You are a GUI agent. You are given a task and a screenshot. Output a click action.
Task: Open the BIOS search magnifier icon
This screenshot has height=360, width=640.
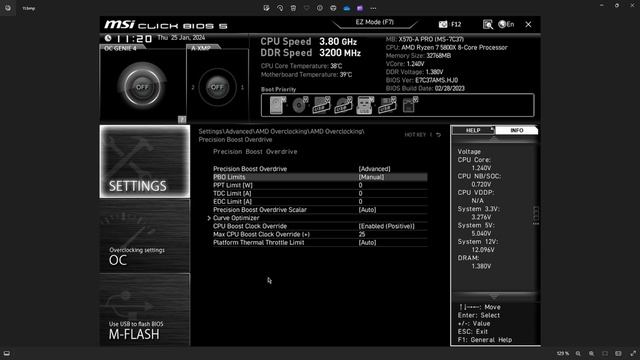[x=488, y=24]
